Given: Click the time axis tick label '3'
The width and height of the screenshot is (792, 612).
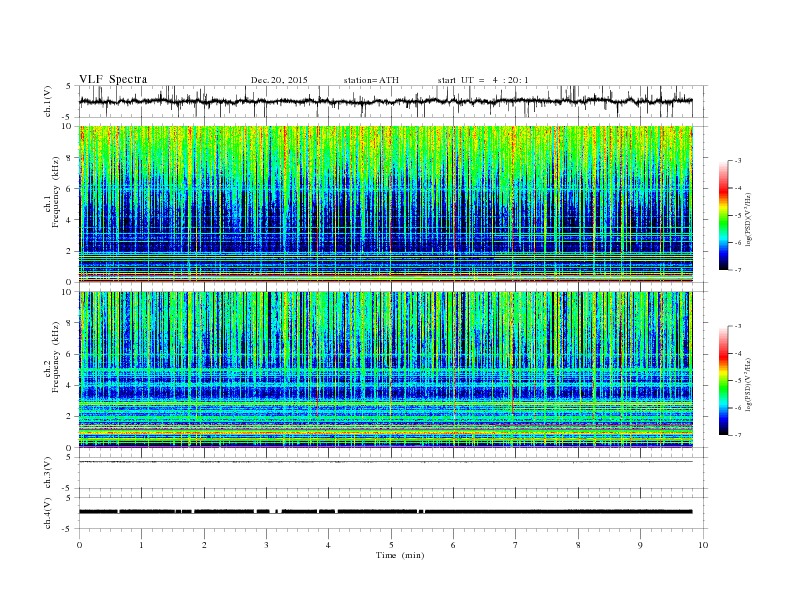Looking at the screenshot, I should (x=266, y=545).
